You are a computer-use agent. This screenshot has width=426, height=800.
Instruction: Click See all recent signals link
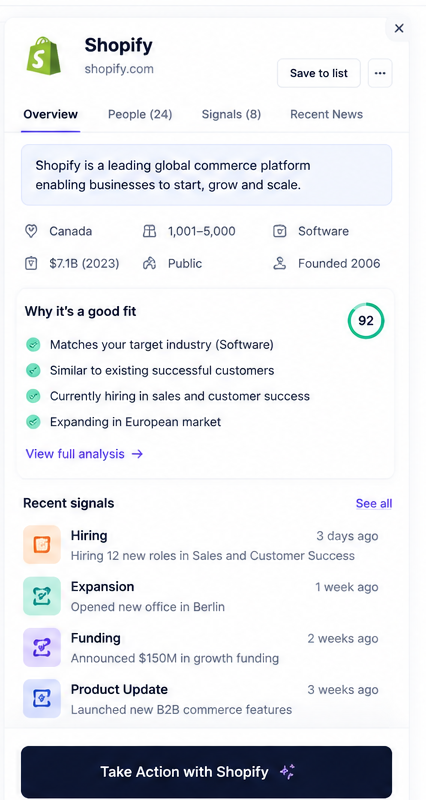(x=374, y=504)
